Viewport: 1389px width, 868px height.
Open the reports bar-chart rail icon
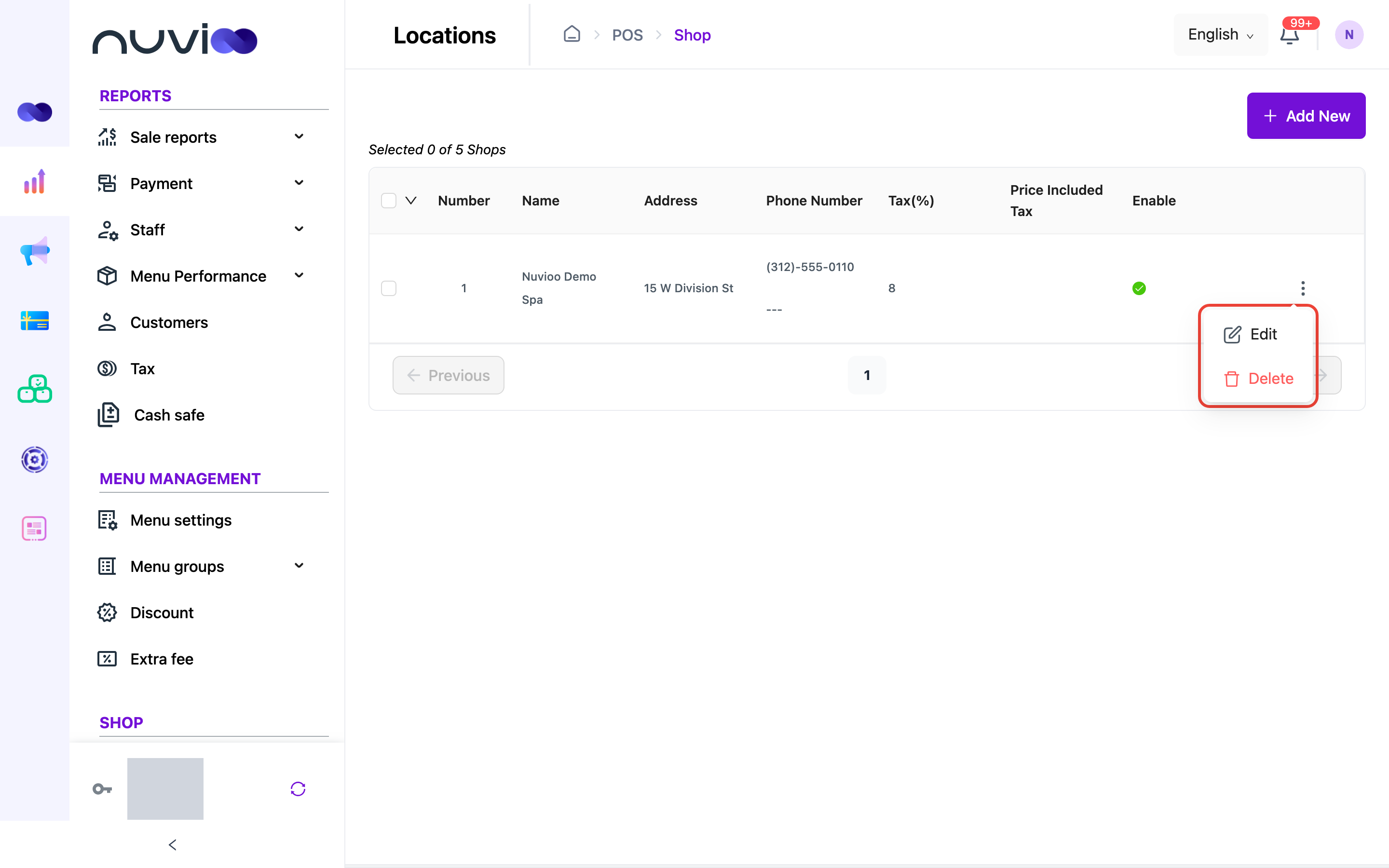pyautogui.click(x=34, y=181)
